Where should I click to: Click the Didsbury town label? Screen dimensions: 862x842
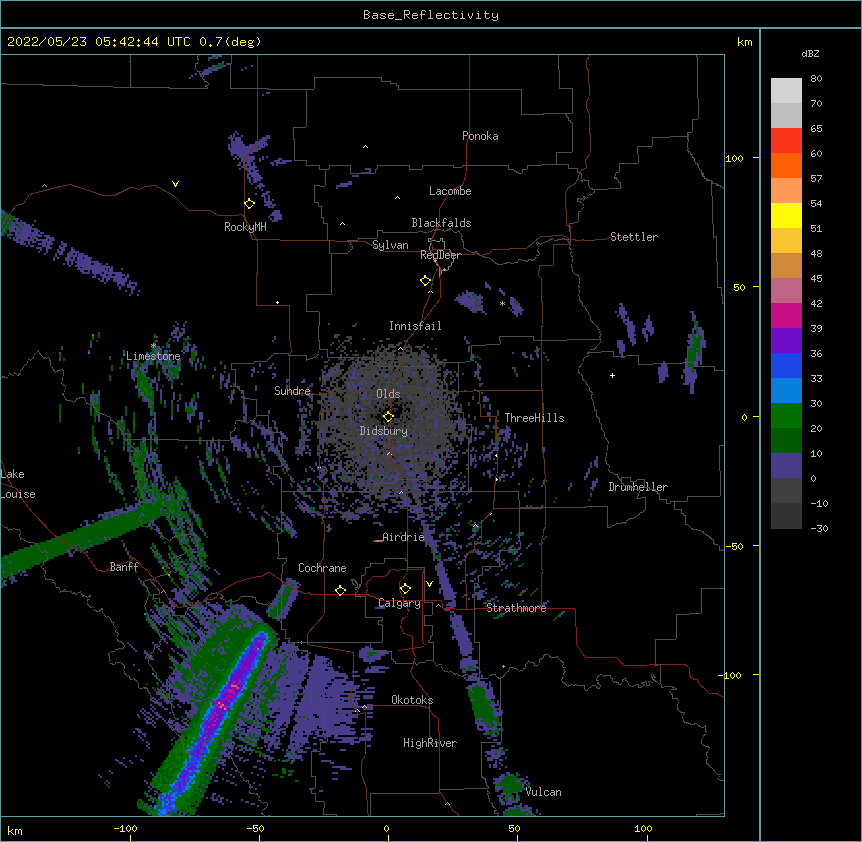(384, 431)
